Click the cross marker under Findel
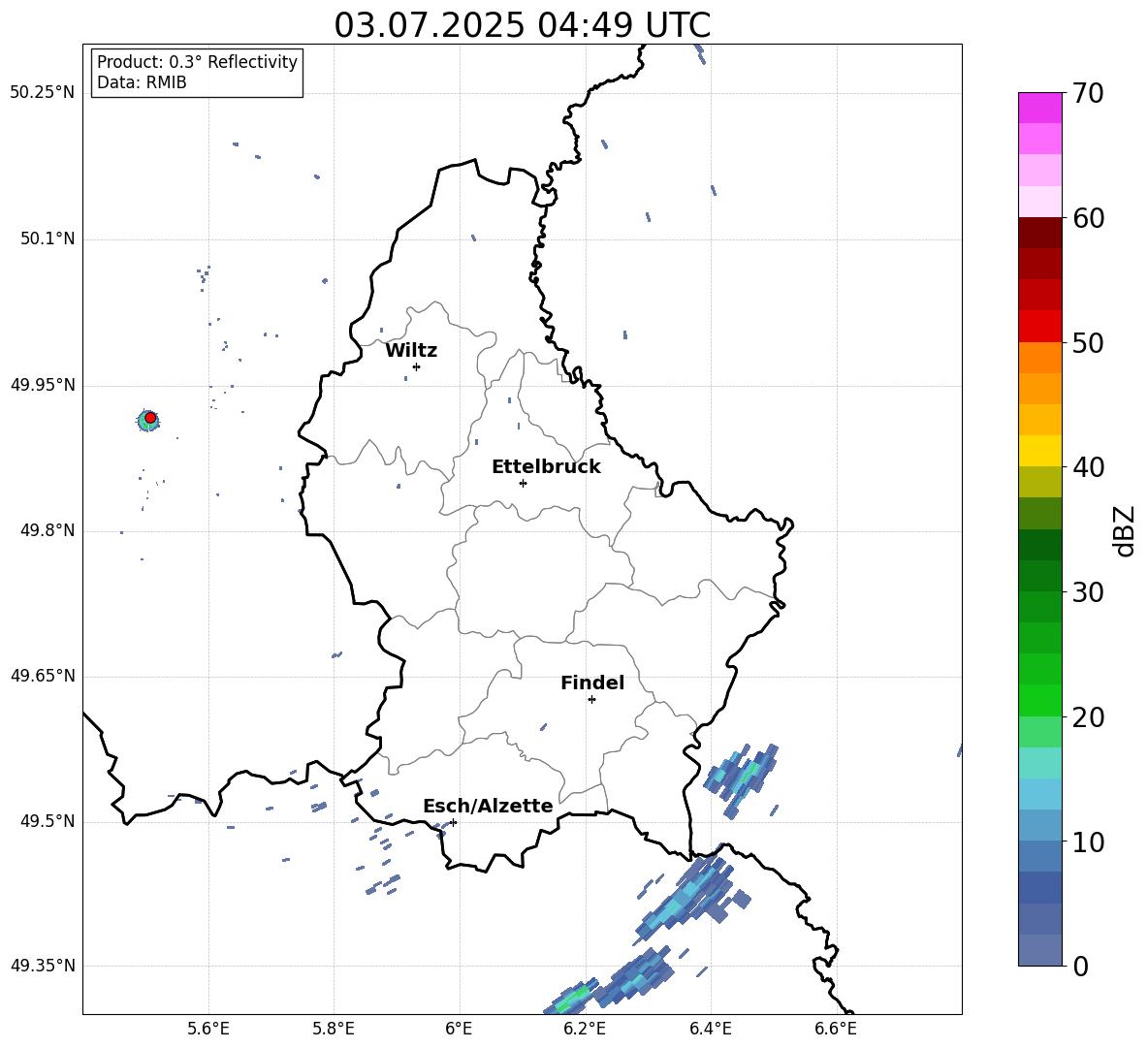This screenshot has width=1148, height=1048. [591, 700]
